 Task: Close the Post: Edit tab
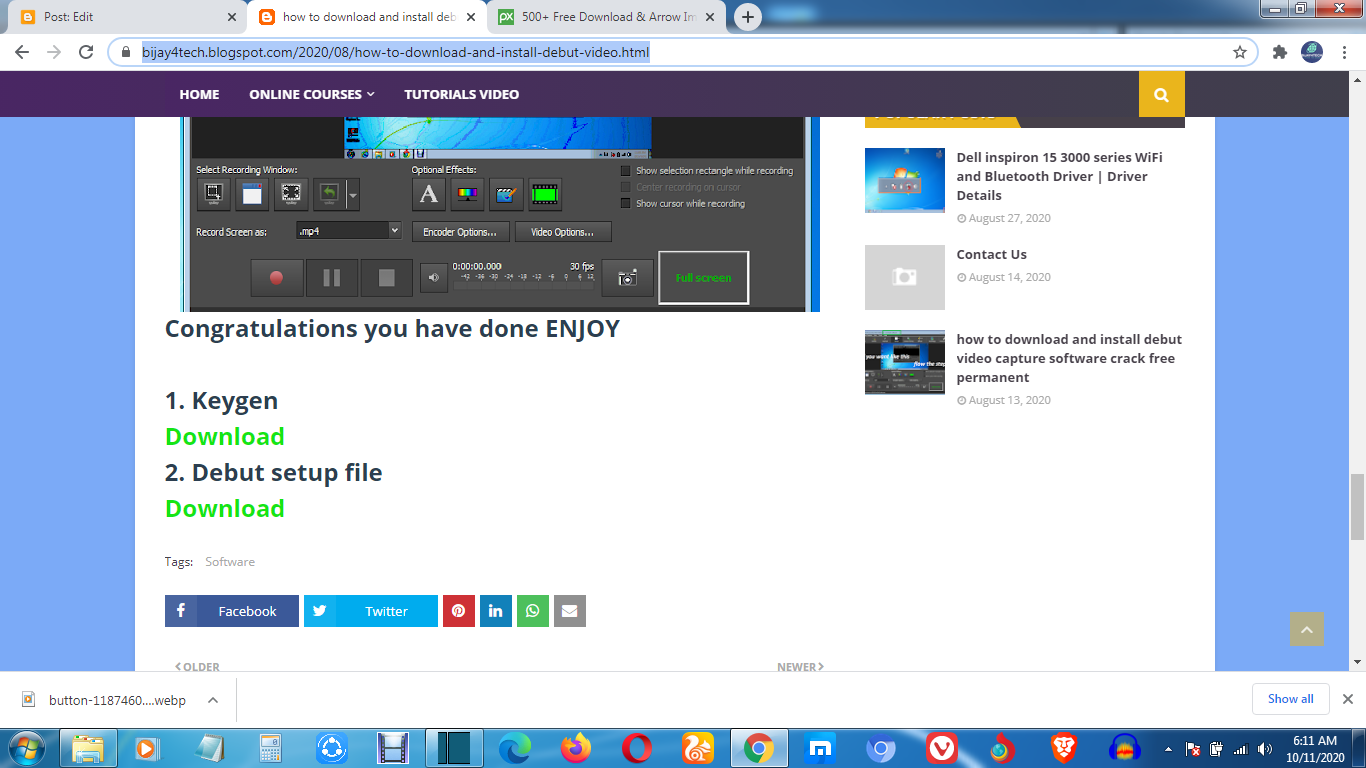pos(232,17)
